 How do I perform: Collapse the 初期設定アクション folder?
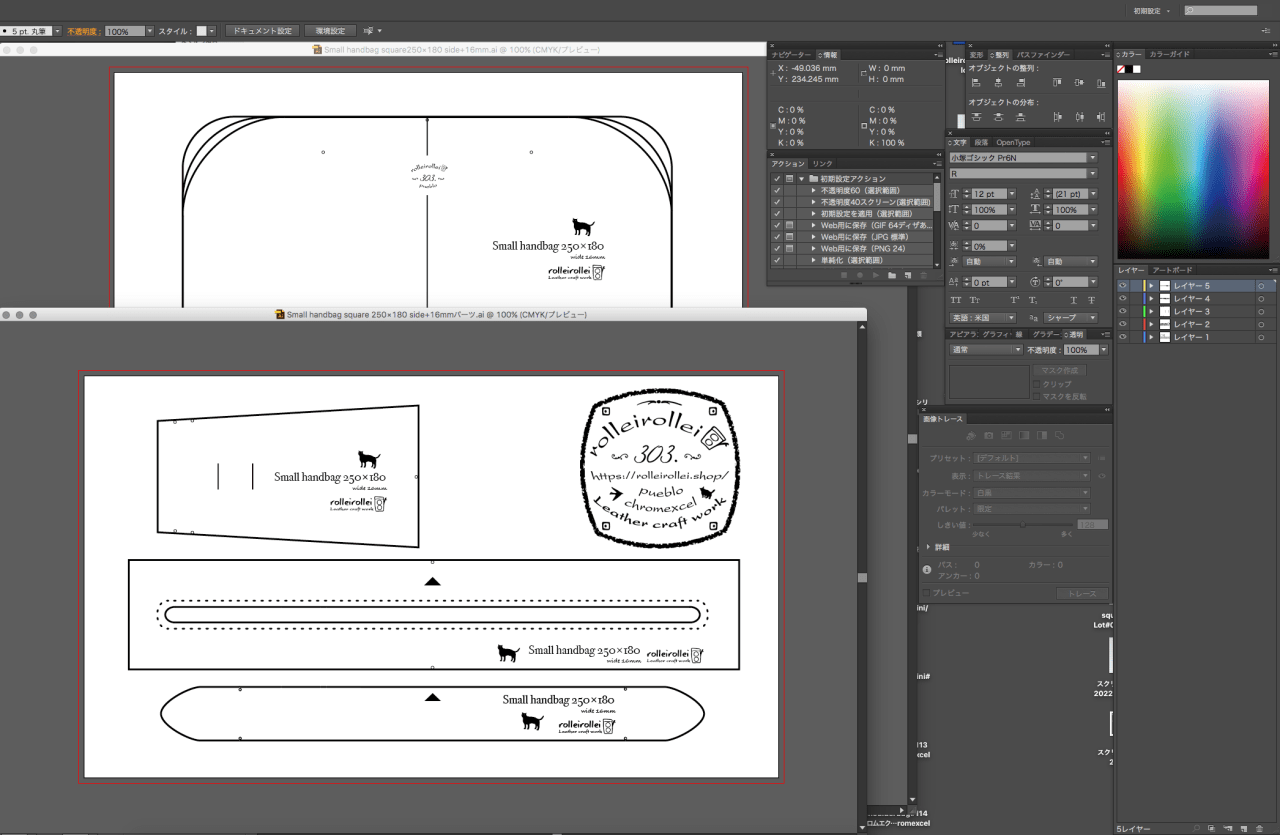(801, 179)
